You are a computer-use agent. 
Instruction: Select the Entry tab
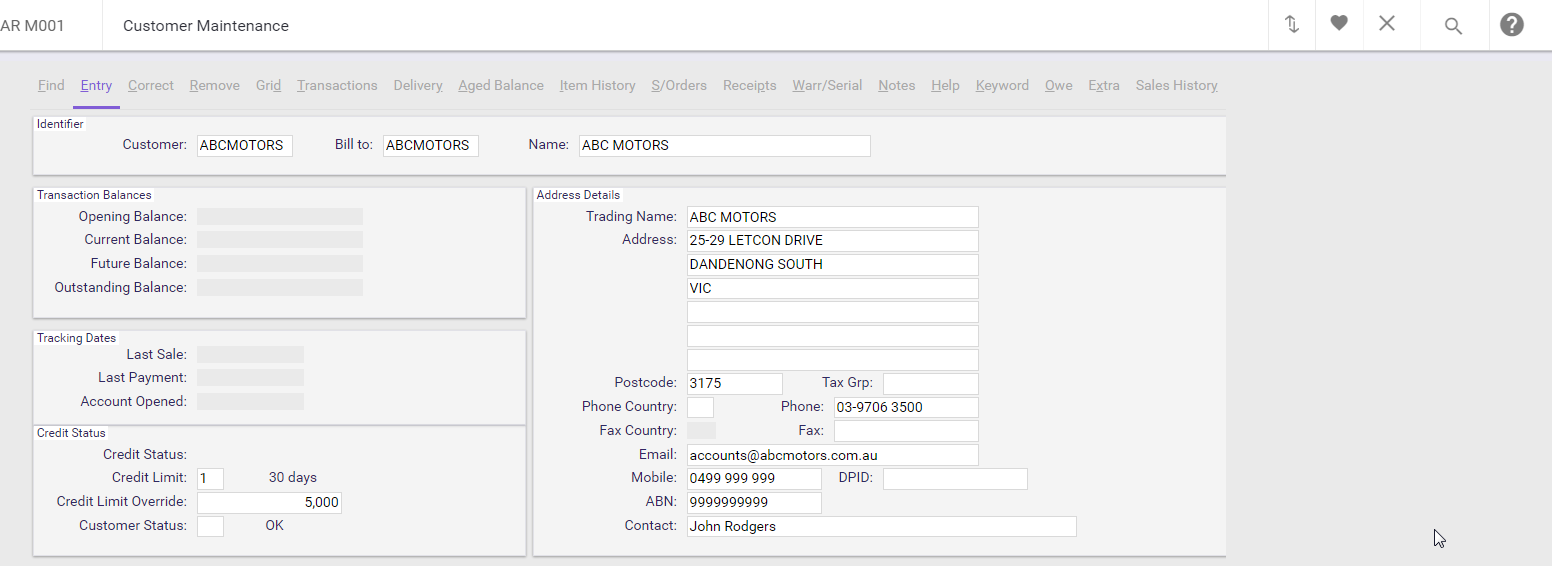[96, 85]
